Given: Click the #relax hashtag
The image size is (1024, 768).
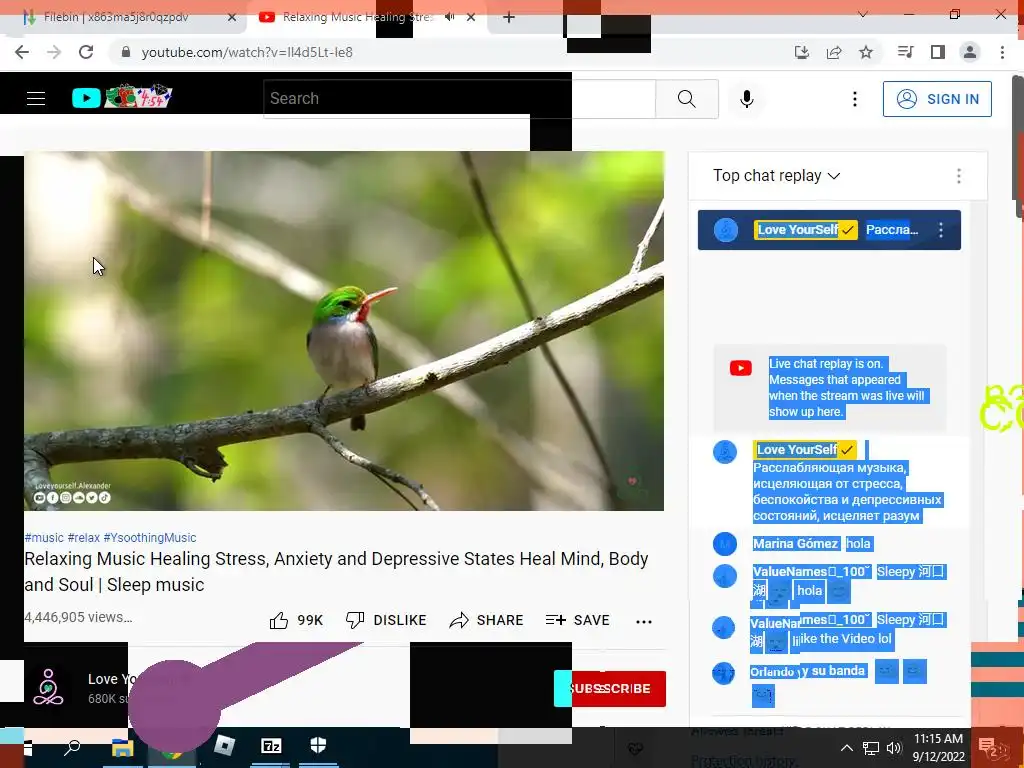Looking at the screenshot, I should [84, 537].
